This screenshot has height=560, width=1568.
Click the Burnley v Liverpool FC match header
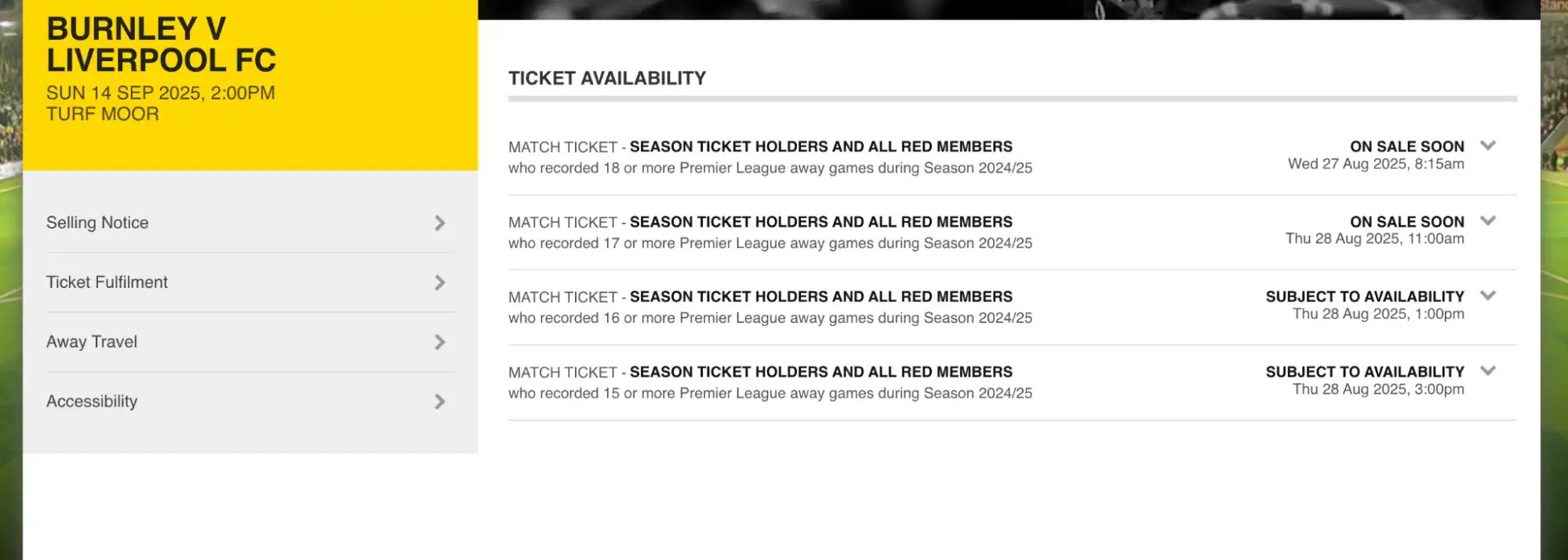(x=162, y=43)
